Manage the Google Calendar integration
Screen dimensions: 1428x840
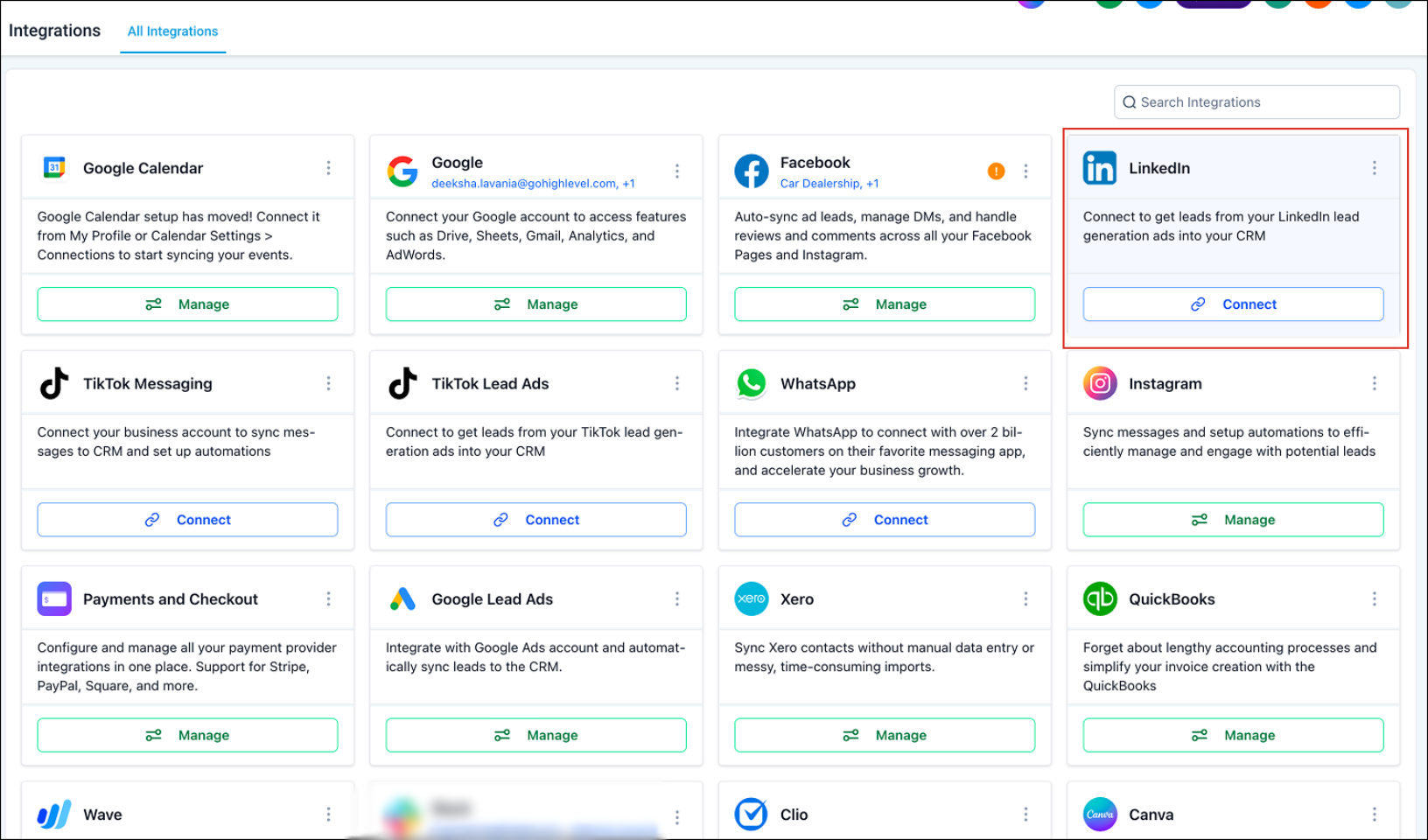(187, 304)
